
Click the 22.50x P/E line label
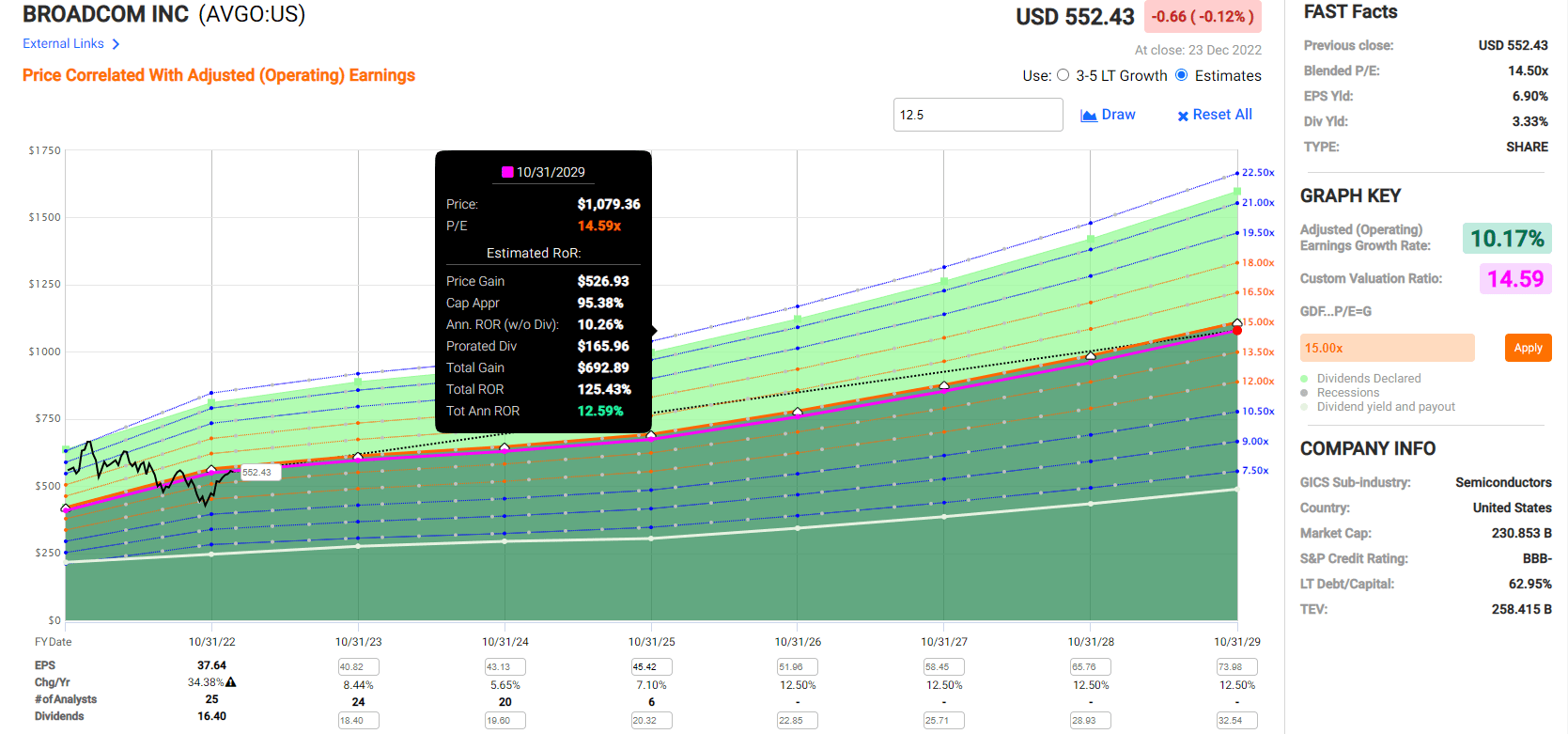pyautogui.click(x=1258, y=173)
